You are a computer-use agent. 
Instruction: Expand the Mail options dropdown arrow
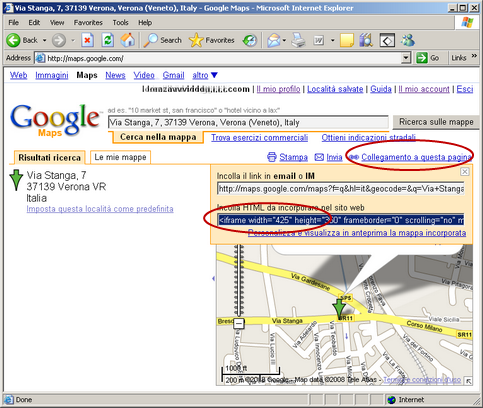284,40
